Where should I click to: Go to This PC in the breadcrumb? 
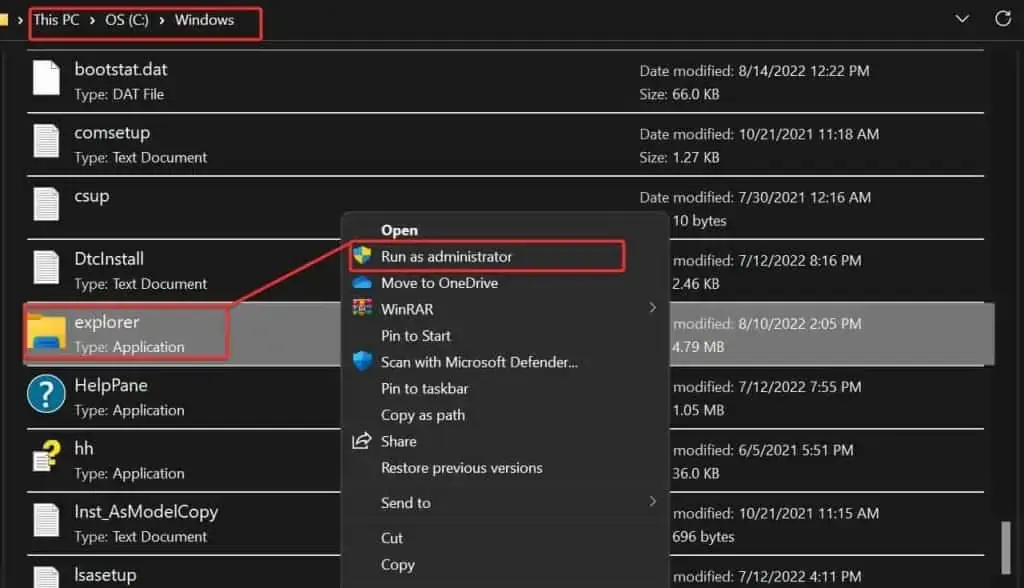[56, 20]
